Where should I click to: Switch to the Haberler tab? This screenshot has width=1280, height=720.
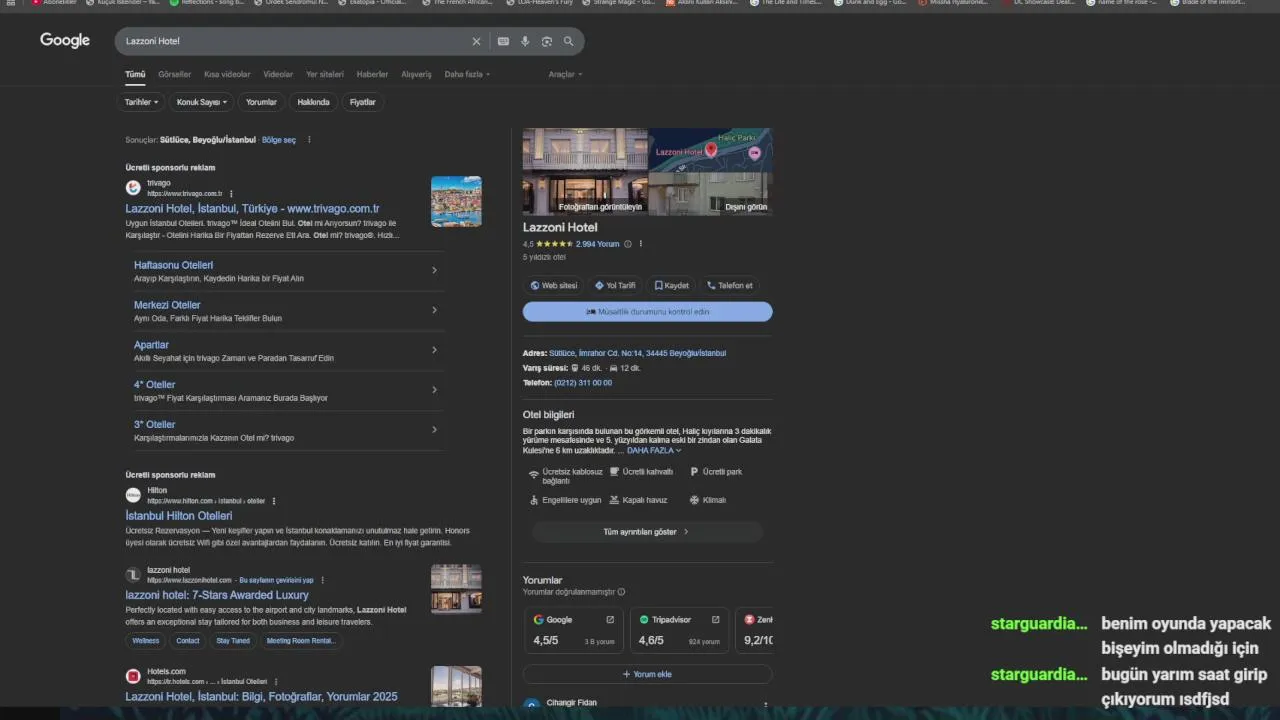tap(373, 74)
